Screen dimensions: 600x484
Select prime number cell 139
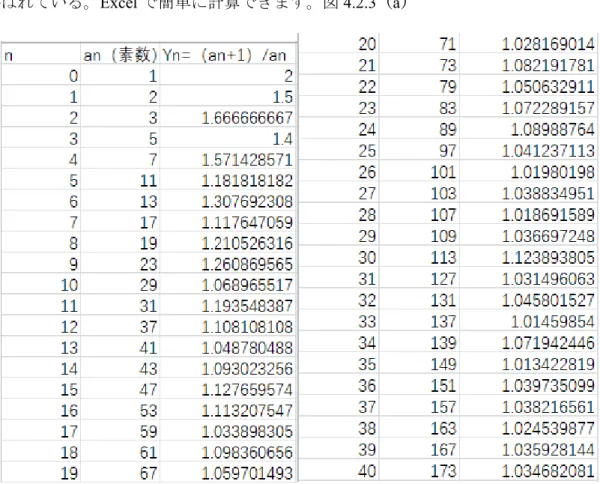[x=419, y=343]
